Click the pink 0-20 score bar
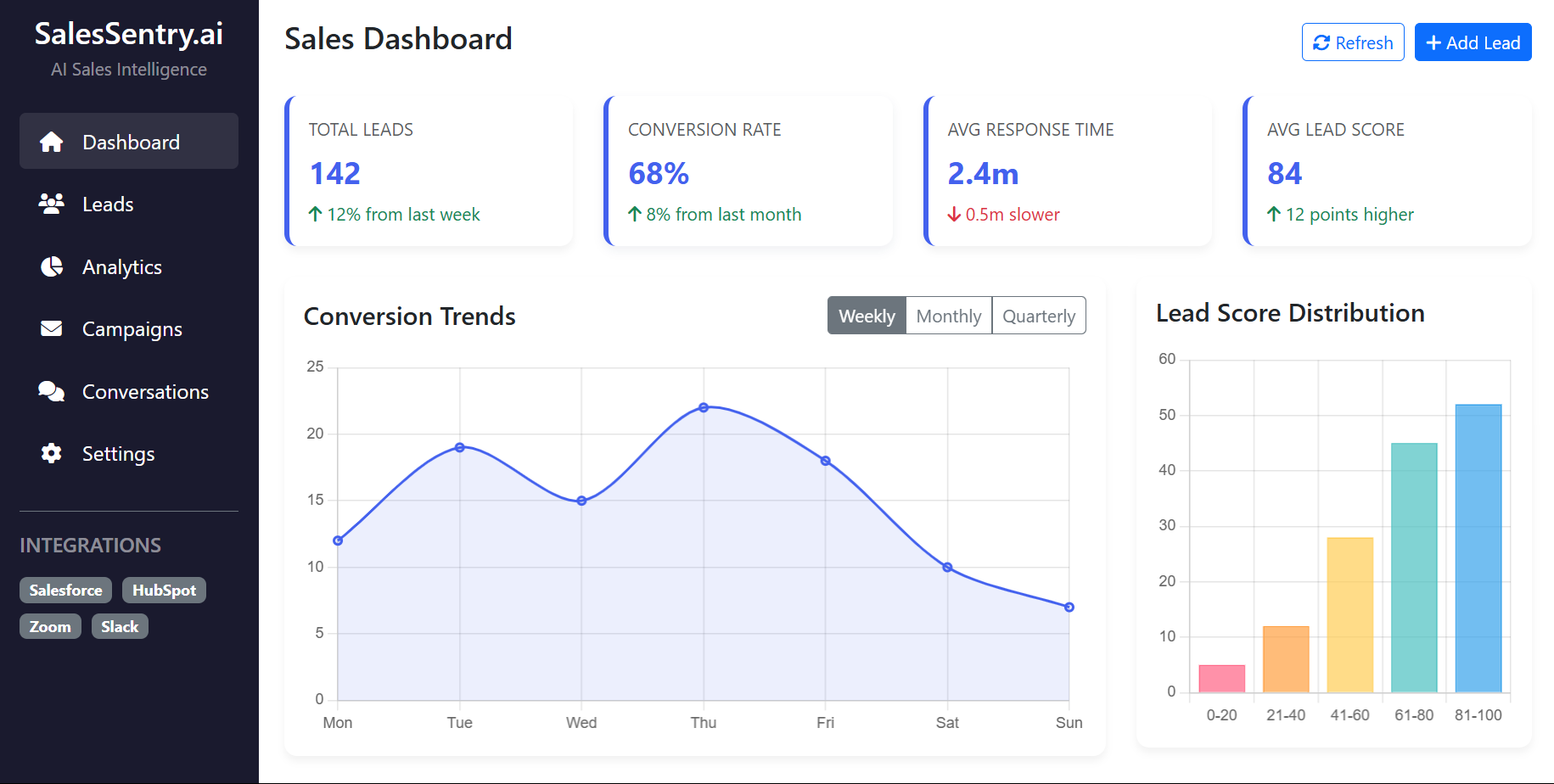Image resolution: width=1554 pixels, height=784 pixels. [x=1221, y=678]
